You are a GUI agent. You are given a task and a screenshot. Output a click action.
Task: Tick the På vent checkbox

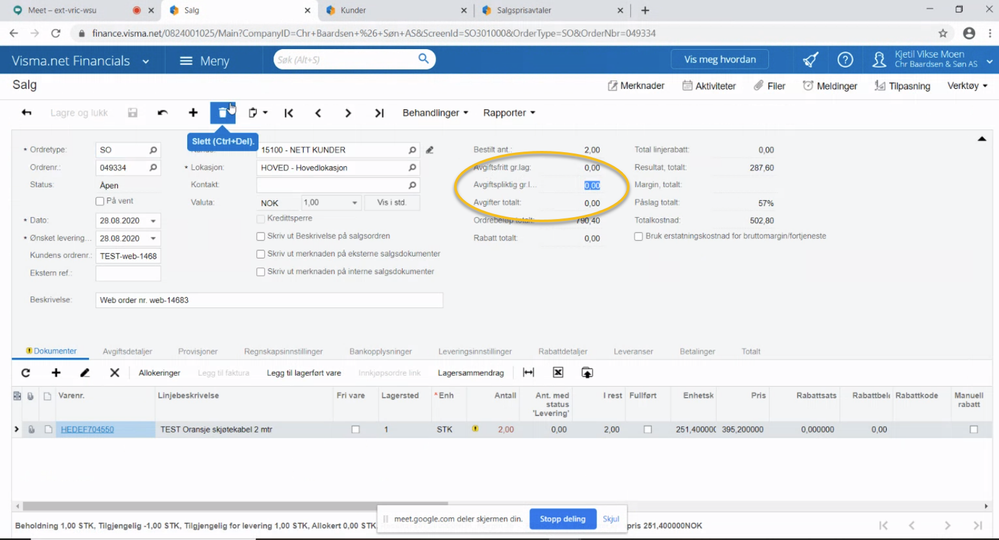[100, 202]
